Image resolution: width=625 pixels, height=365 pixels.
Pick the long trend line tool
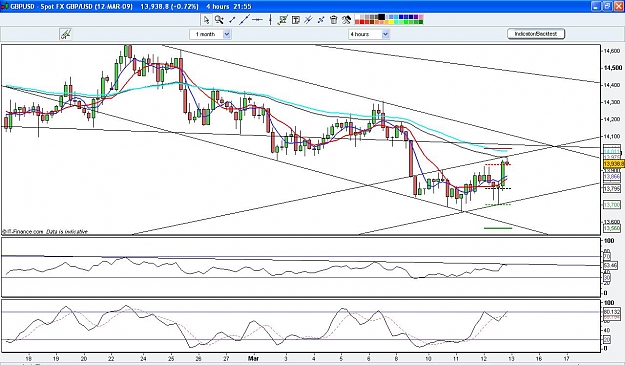tap(244, 20)
